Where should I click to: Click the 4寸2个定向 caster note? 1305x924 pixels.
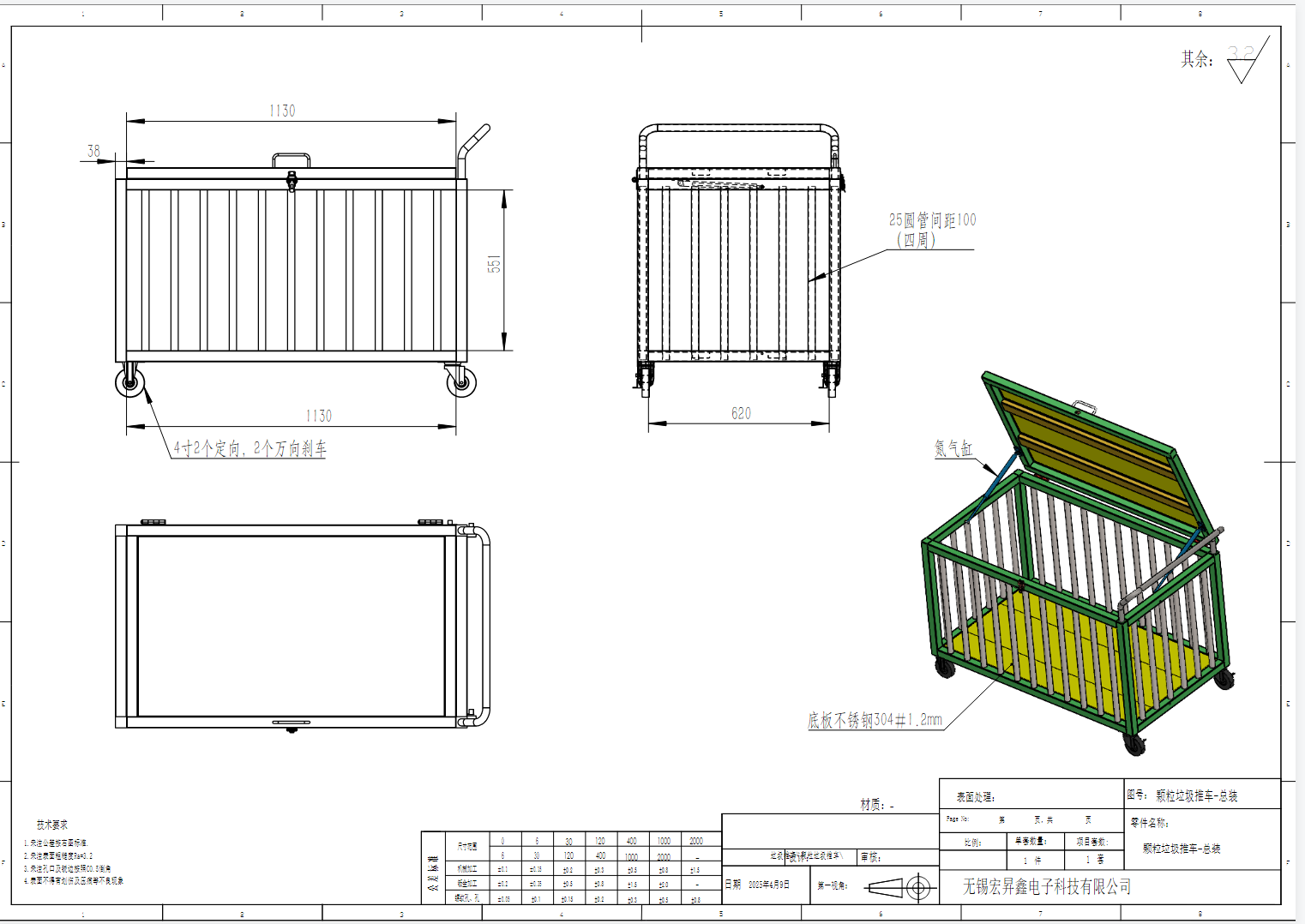coord(250,448)
